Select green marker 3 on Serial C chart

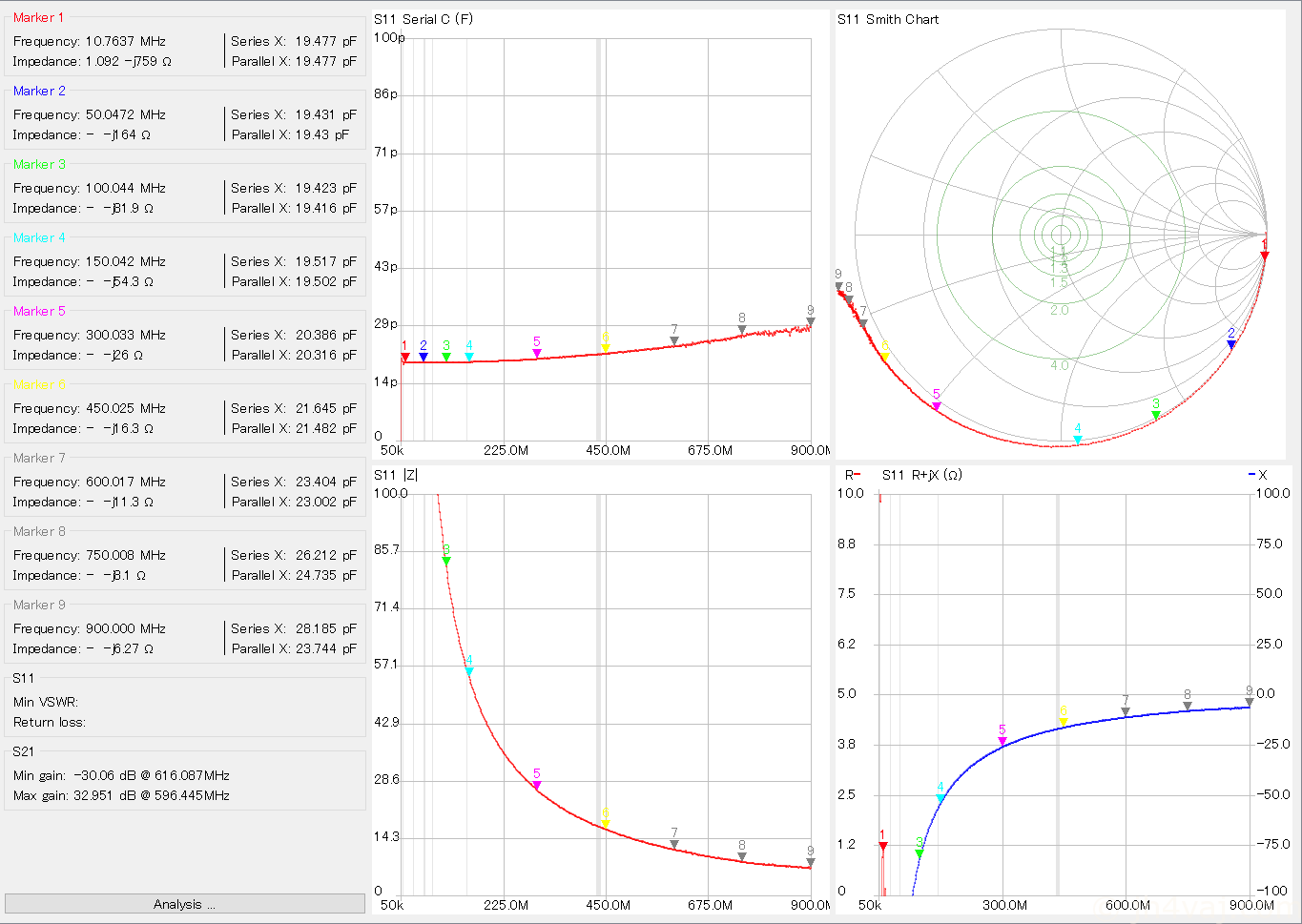coord(446,358)
